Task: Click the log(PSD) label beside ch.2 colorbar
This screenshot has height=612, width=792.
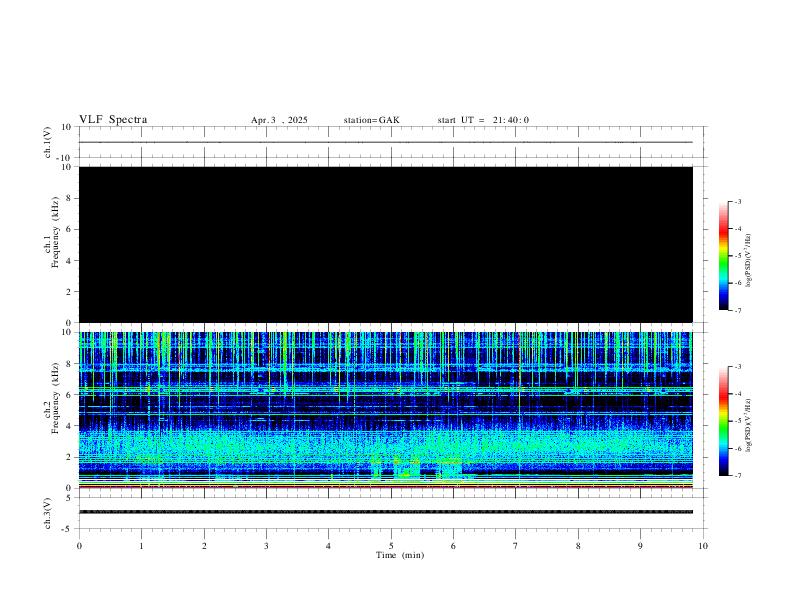Action: click(x=748, y=425)
